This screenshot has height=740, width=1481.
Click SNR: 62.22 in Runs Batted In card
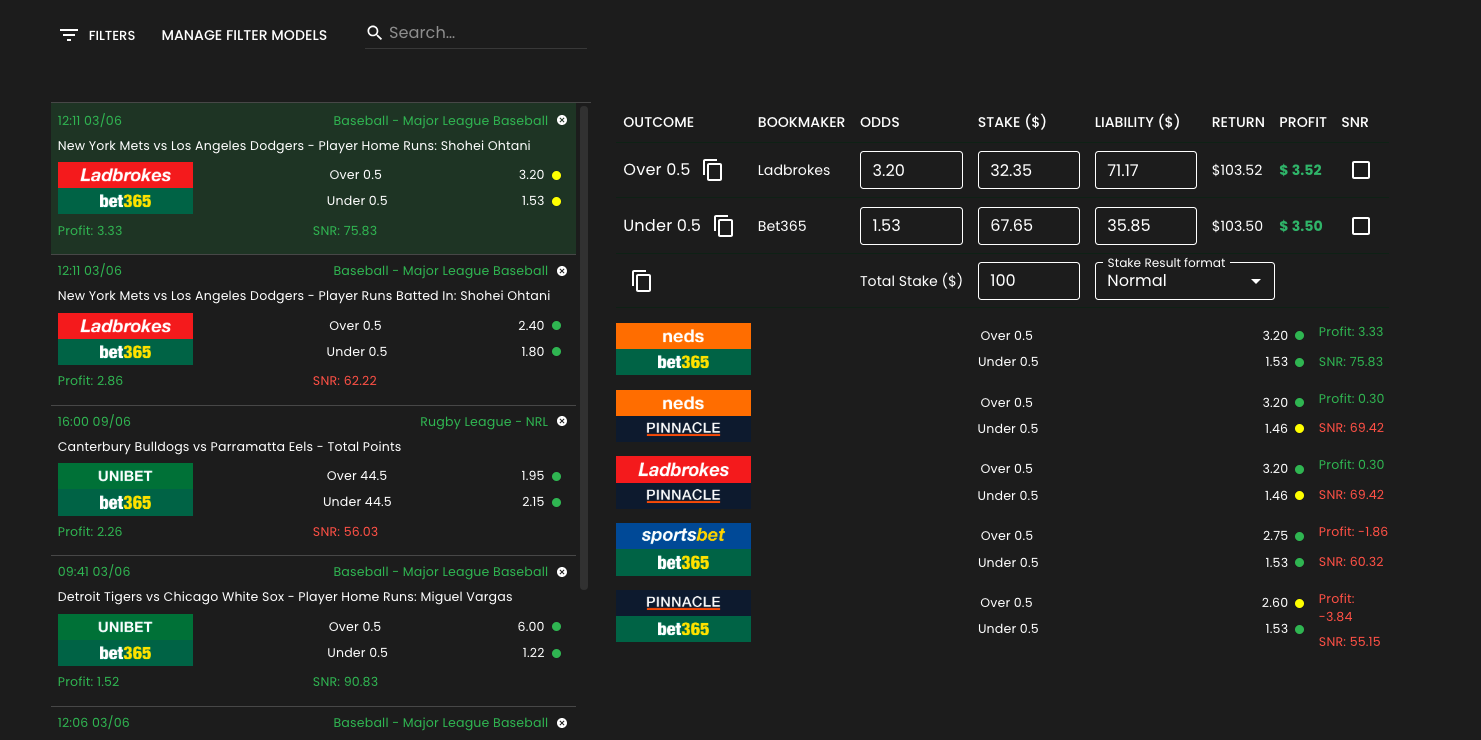click(344, 380)
